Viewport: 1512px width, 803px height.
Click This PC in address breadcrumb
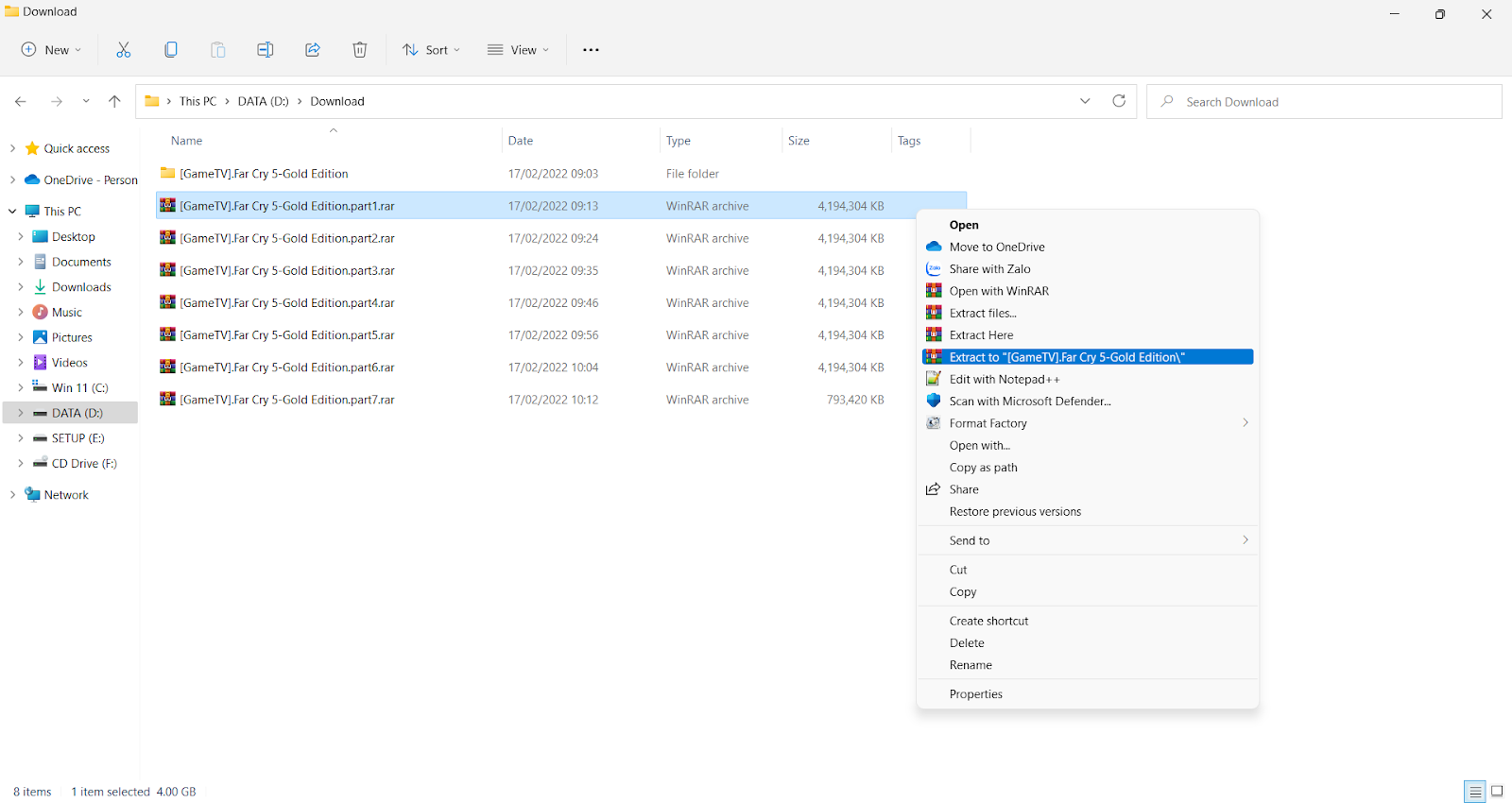pyautogui.click(x=198, y=101)
